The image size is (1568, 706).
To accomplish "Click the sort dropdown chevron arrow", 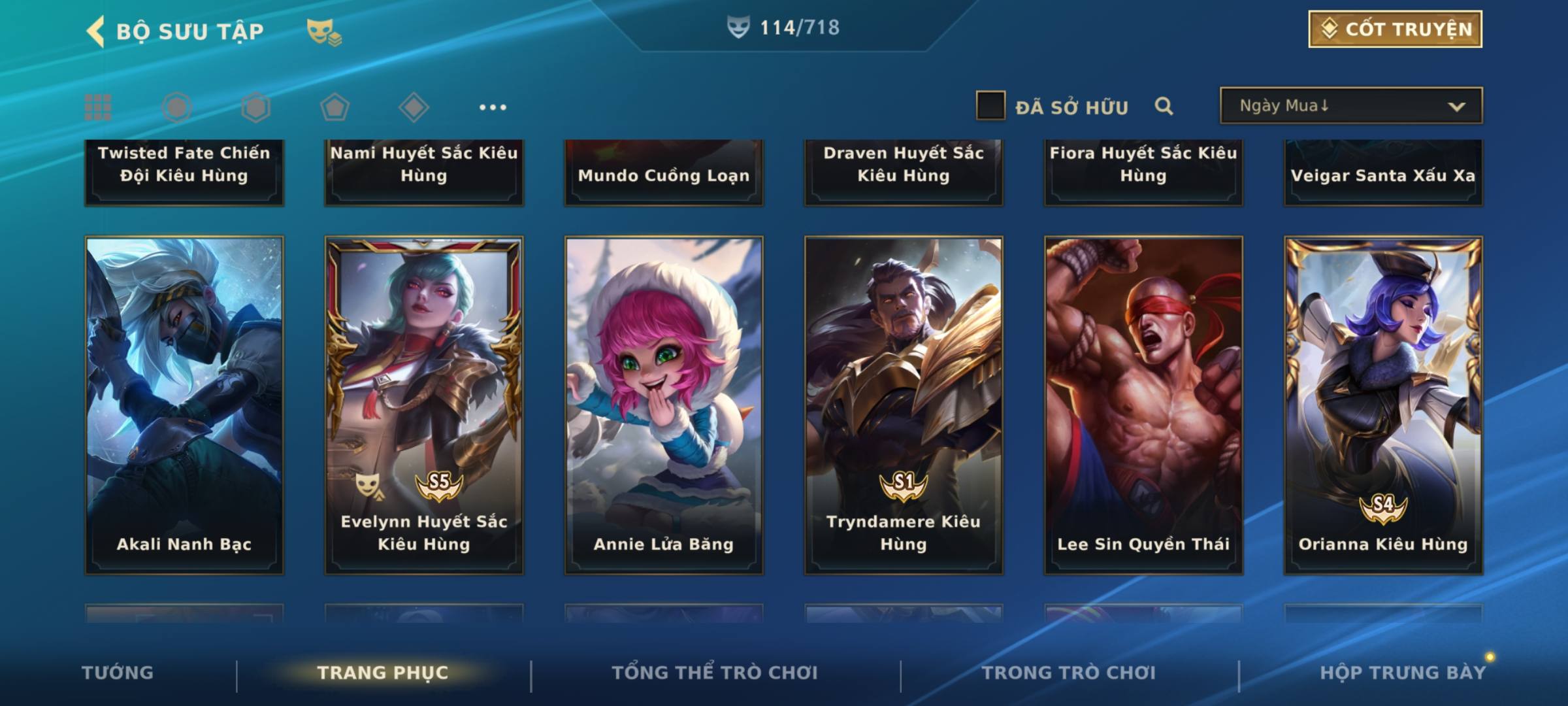I will tap(1456, 107).
